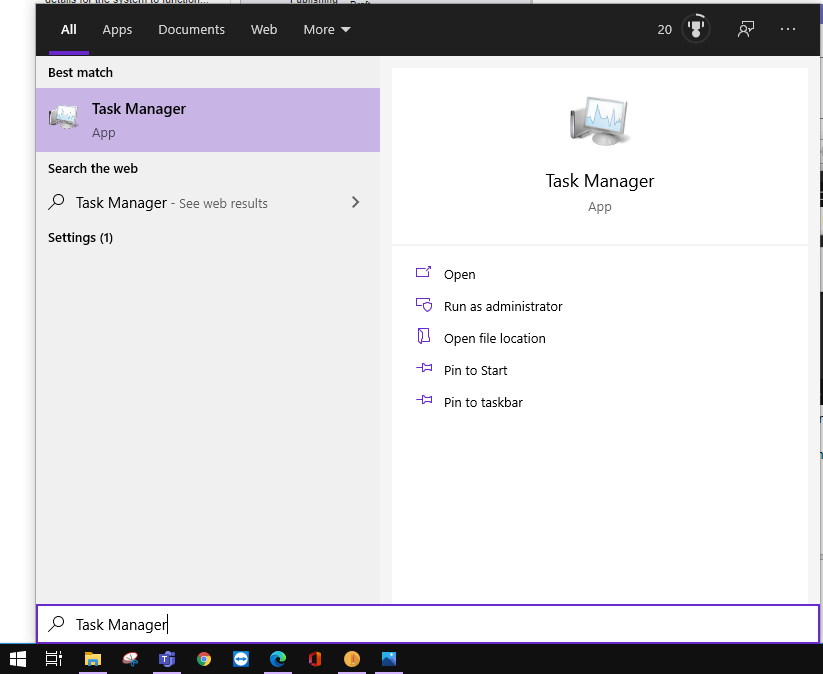Click the search input containing Task Manager
The width and height of the screenshot is (823, 674).
click(428, 624)
